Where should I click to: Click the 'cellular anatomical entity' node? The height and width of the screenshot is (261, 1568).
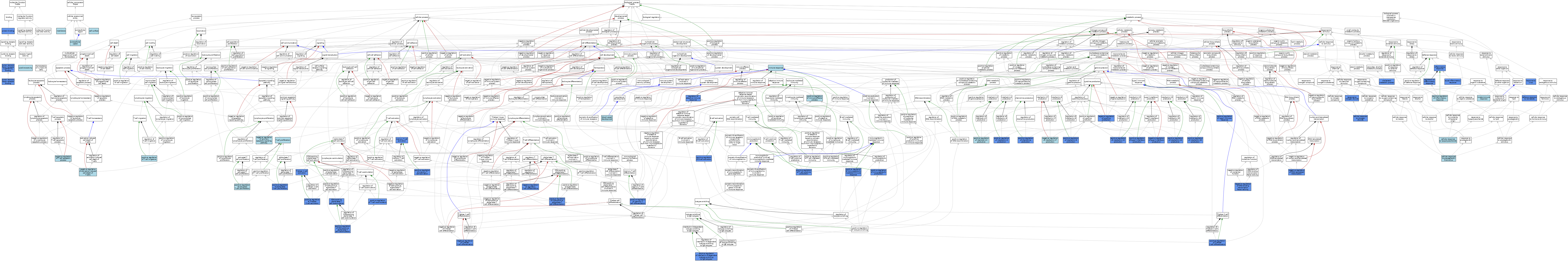tap(76, 17)
